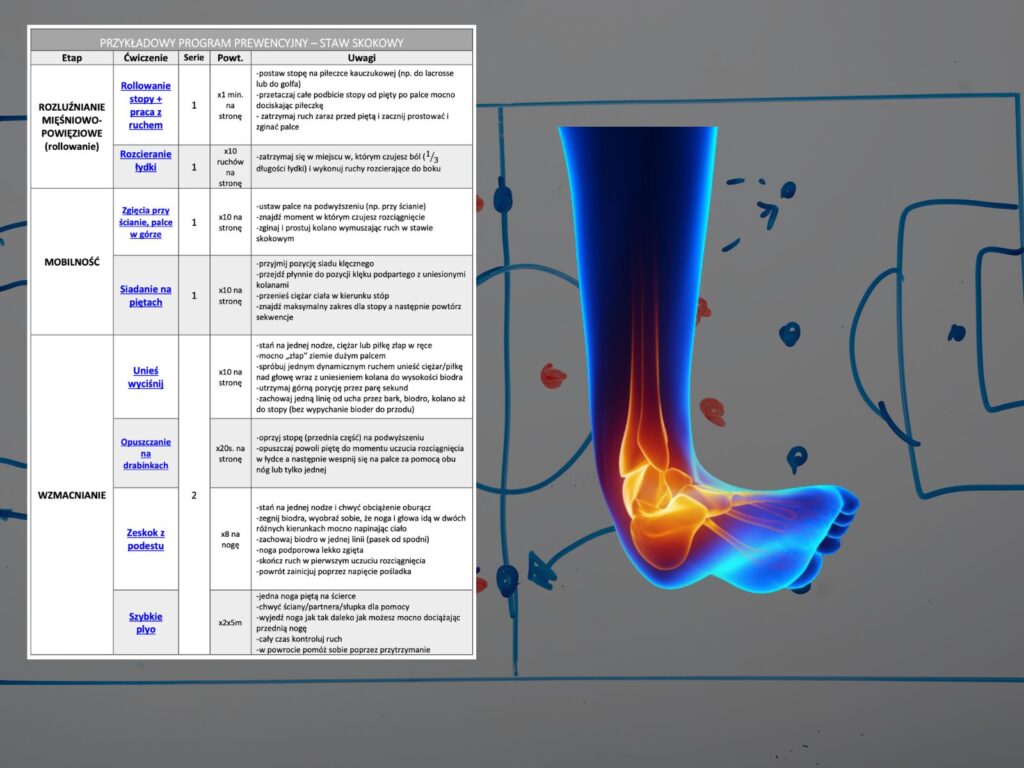Viewport: 1024px width, 768px height.
Task: Click the Rozcieranie łydki exercise link
Action: 146,160
